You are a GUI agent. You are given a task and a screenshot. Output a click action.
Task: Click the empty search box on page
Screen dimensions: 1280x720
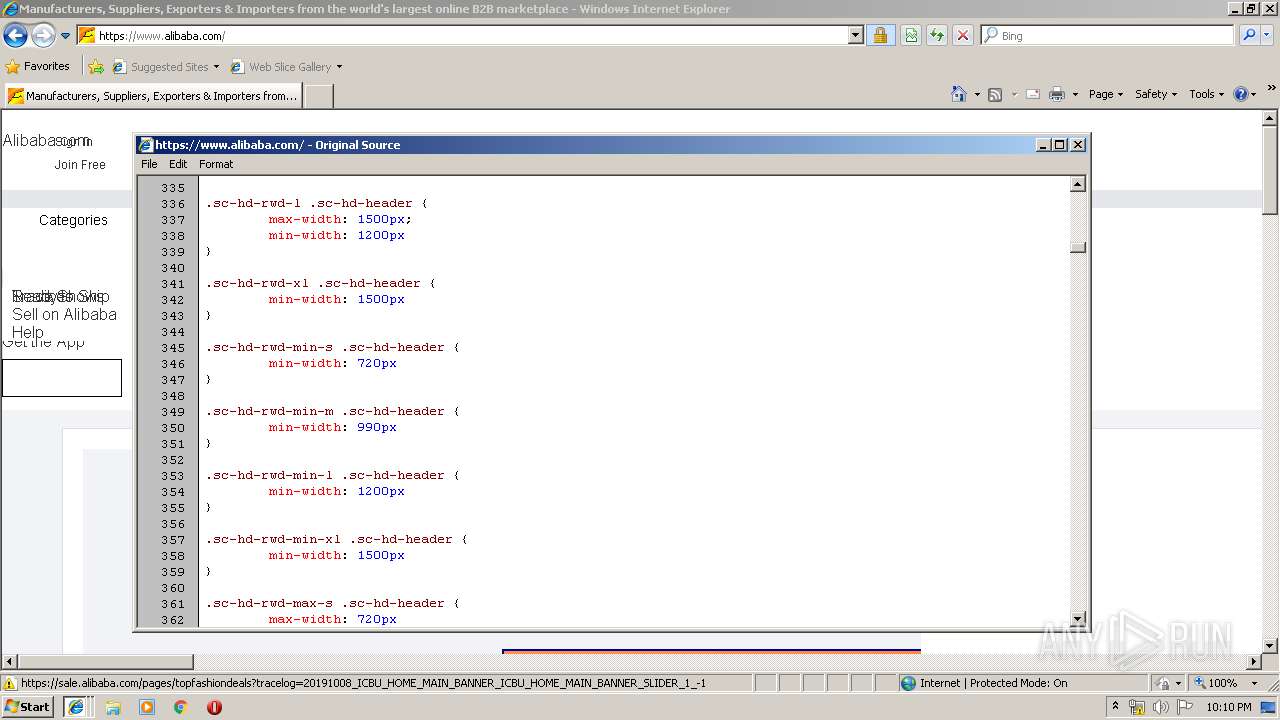(x=62, y=378)
